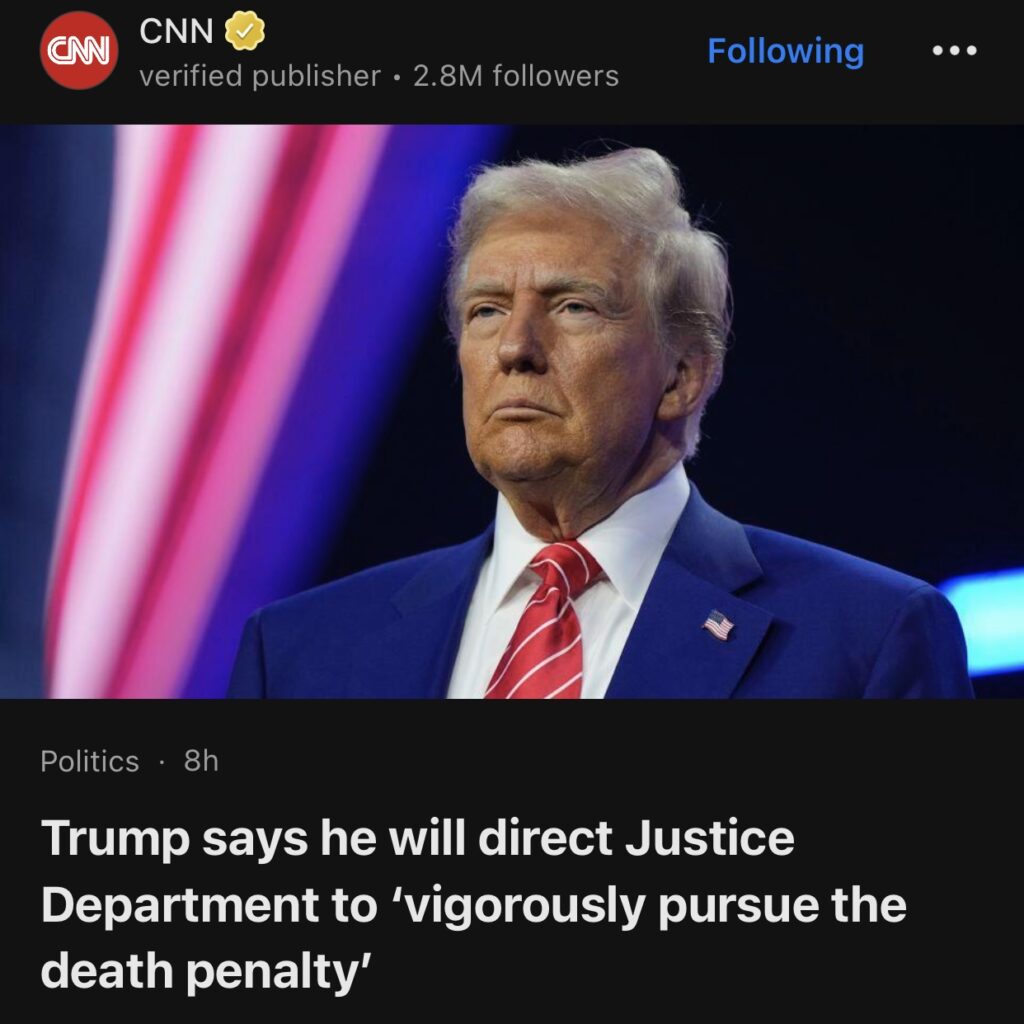Open the Politics category tag
Viewport: 1024px width, 1024px height.
pos(90,761)
